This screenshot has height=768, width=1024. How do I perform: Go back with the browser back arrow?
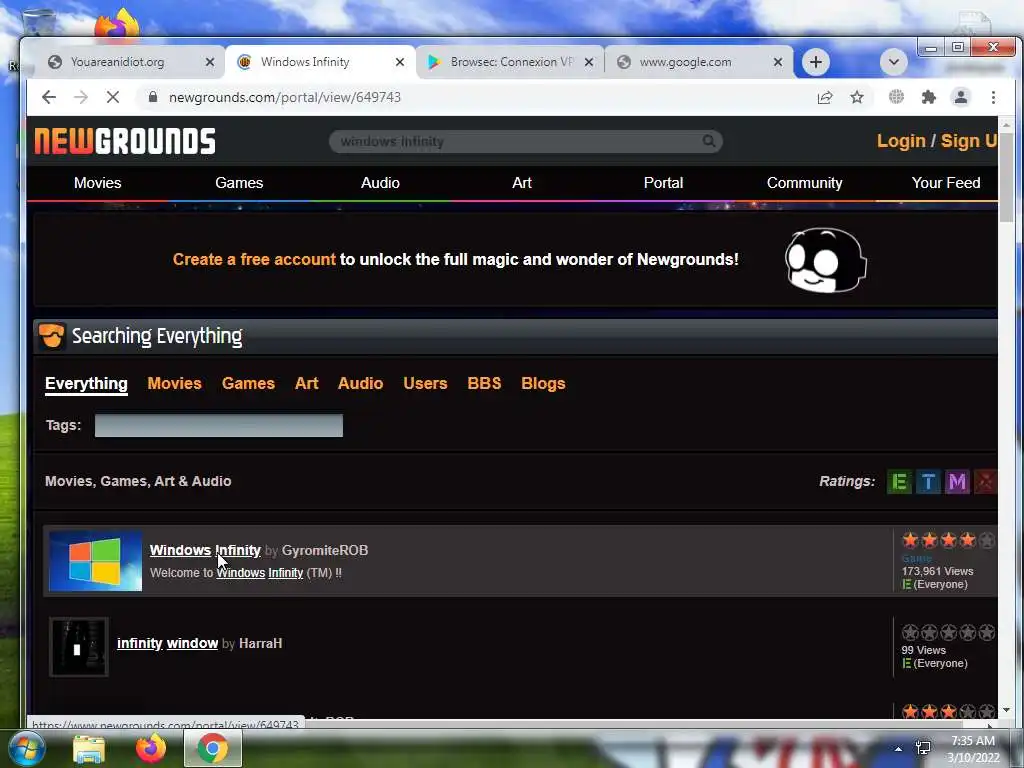click(x=49, y=97)
